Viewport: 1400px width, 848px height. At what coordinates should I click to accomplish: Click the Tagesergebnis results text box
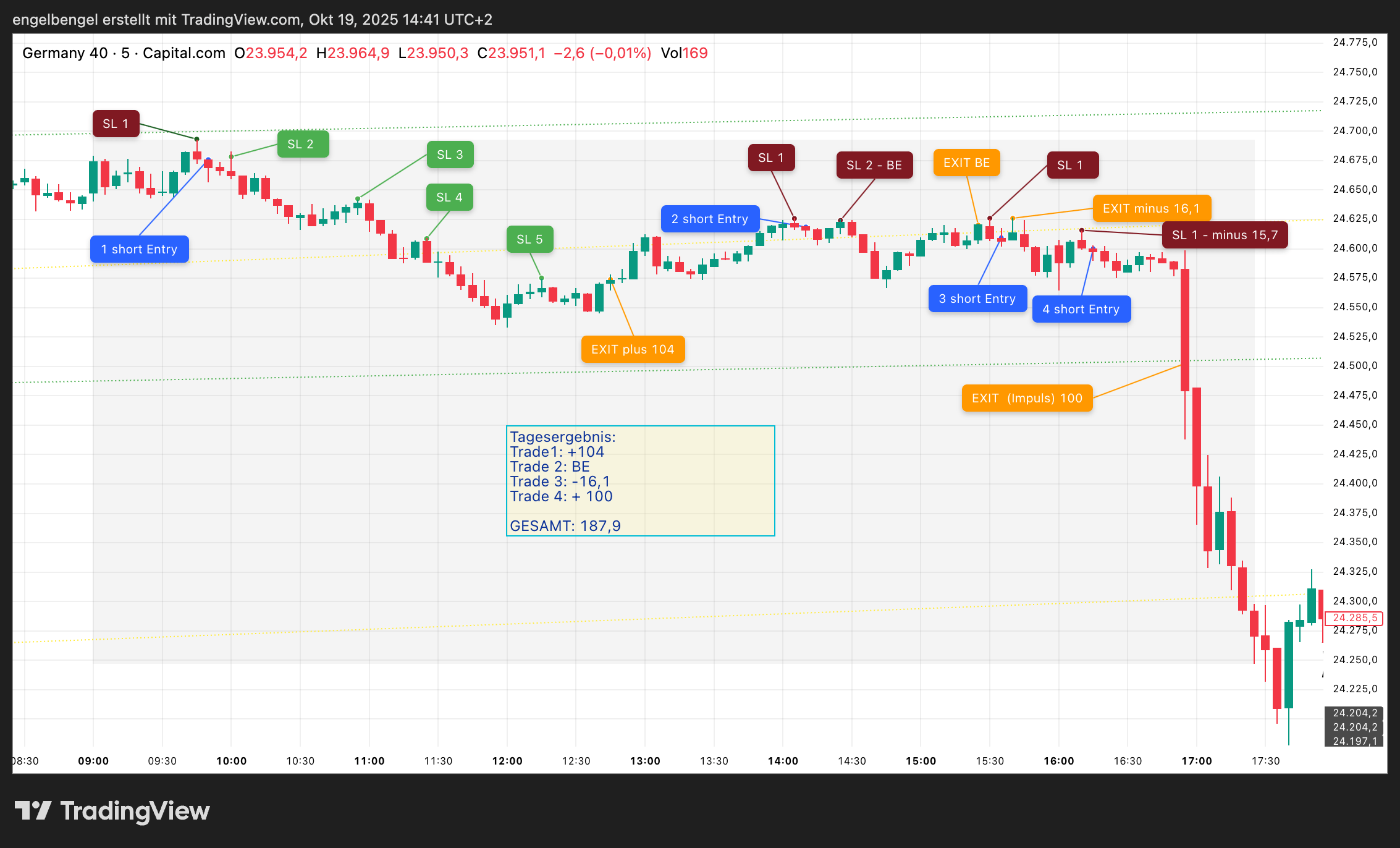pos(640,481)
